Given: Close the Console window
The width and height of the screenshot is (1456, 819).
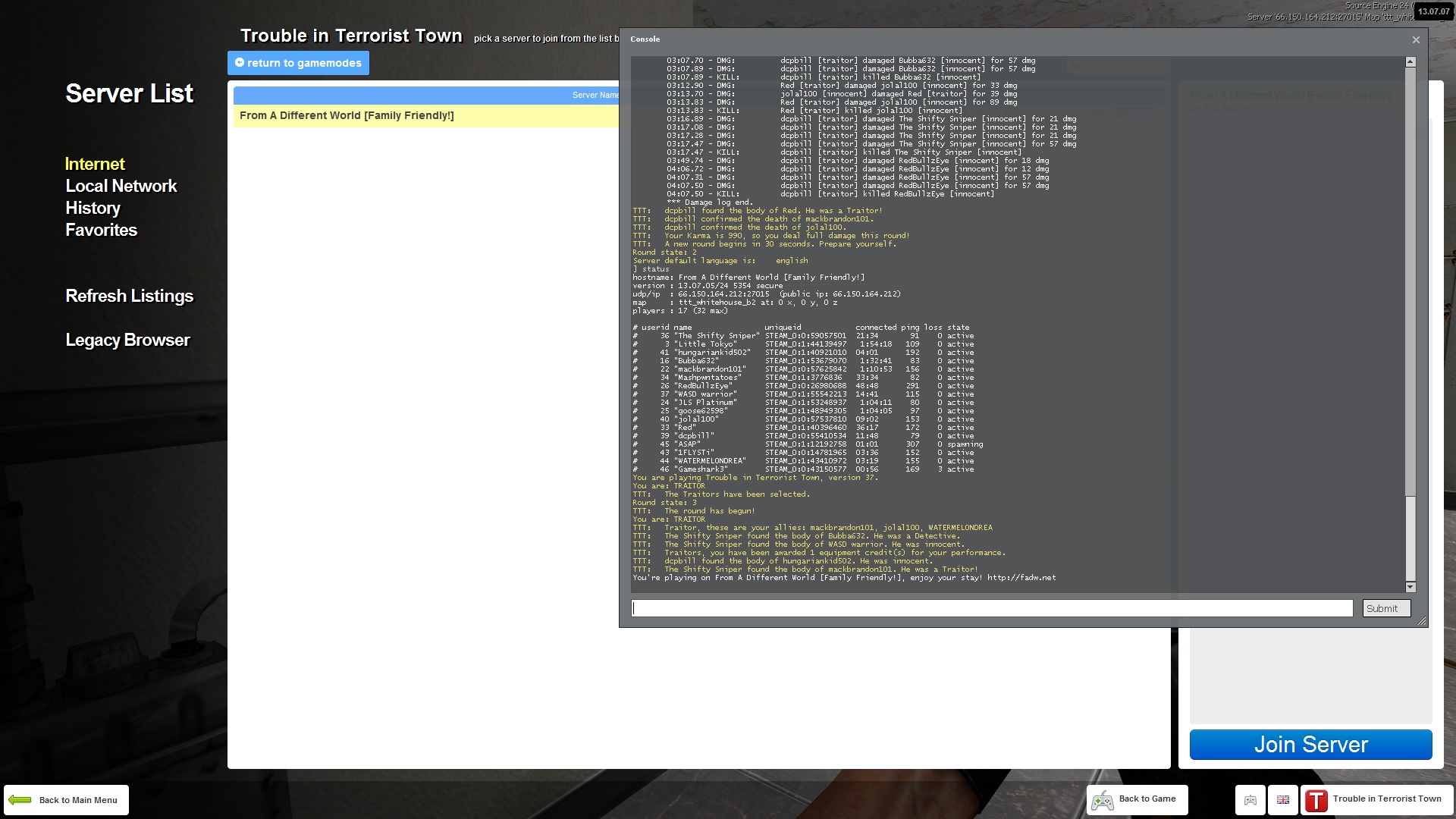Looking at the screenshot, I should point(1415,39).
